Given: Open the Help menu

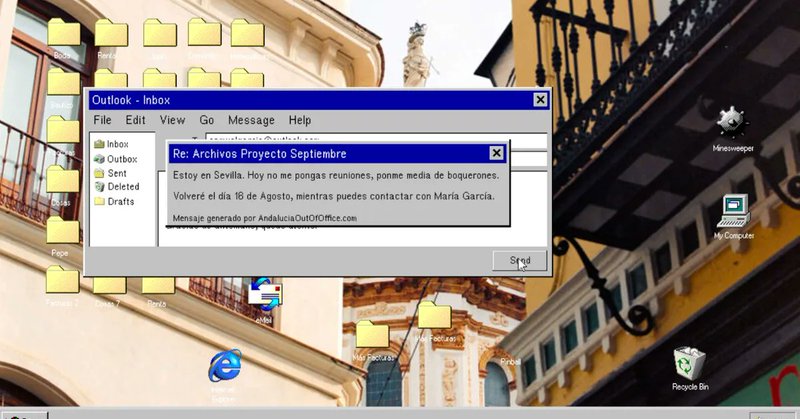Looking at the screenshot, I should tap(299, 120).
